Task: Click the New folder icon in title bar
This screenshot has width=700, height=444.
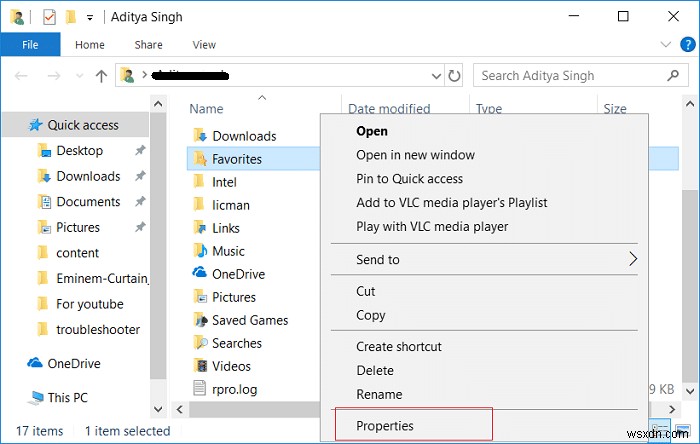Action: [70, 17]
